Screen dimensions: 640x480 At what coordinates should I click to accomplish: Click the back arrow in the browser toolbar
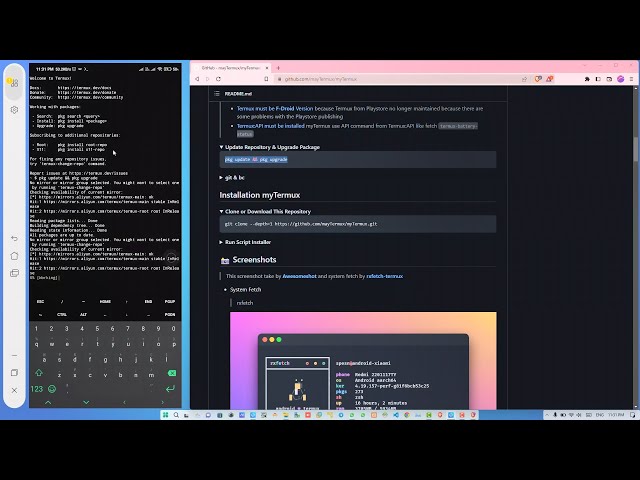point(197,79)
